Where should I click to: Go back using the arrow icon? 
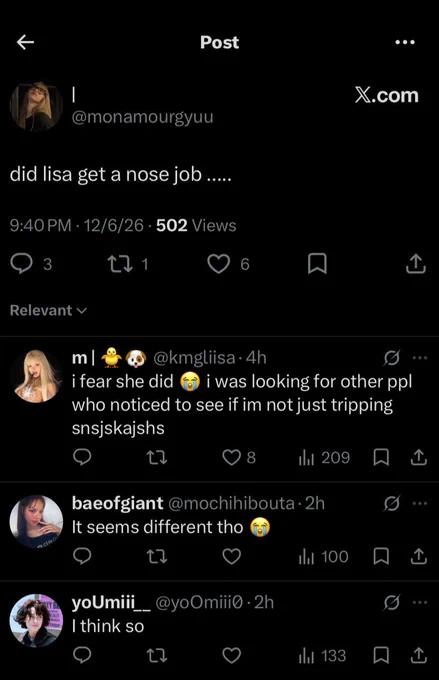(x=25, y=42)
